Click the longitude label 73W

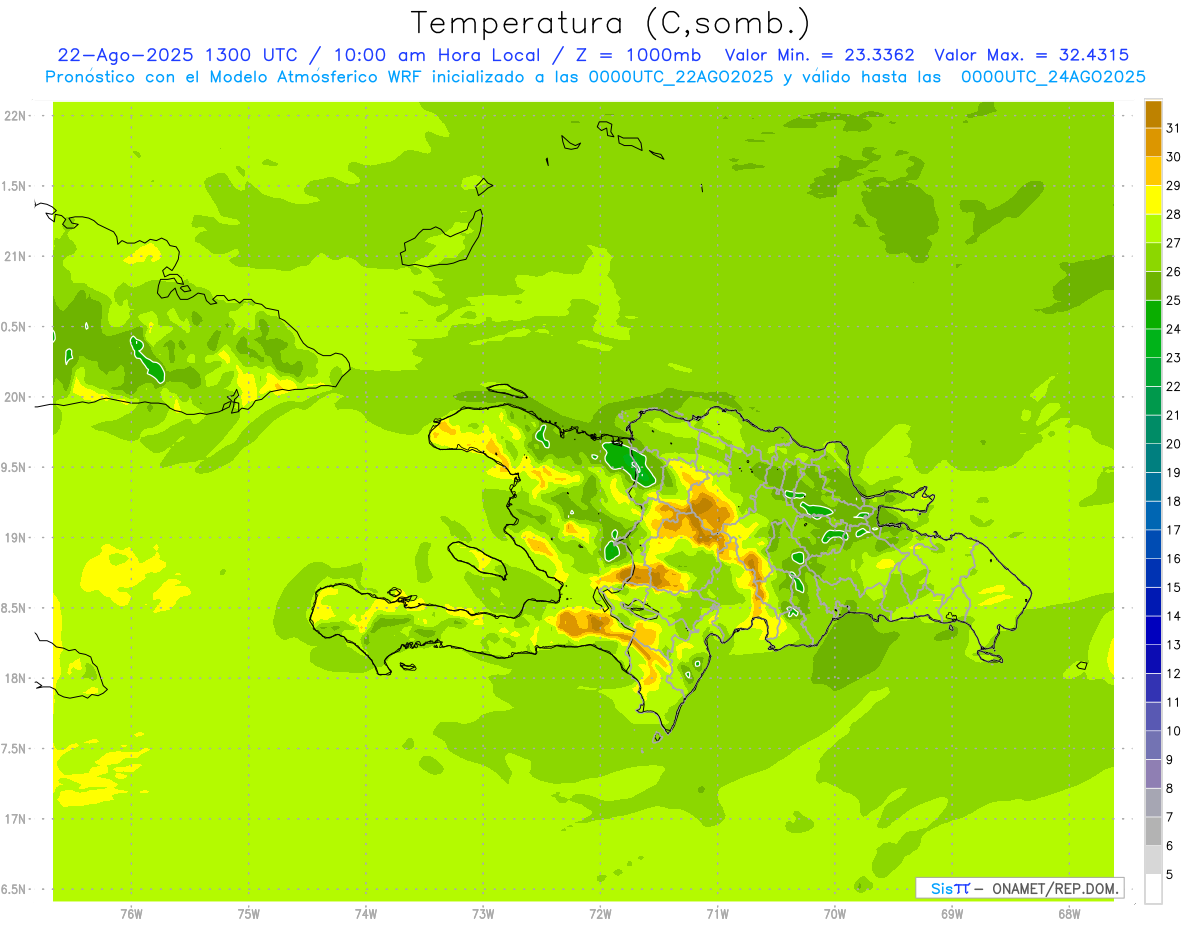pyautogui.click(x=483, y=914)
